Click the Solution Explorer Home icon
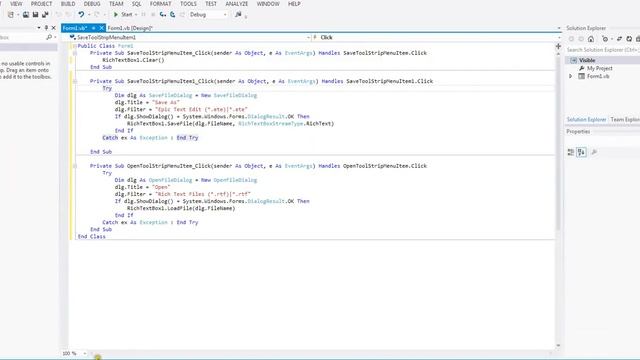 591,39
